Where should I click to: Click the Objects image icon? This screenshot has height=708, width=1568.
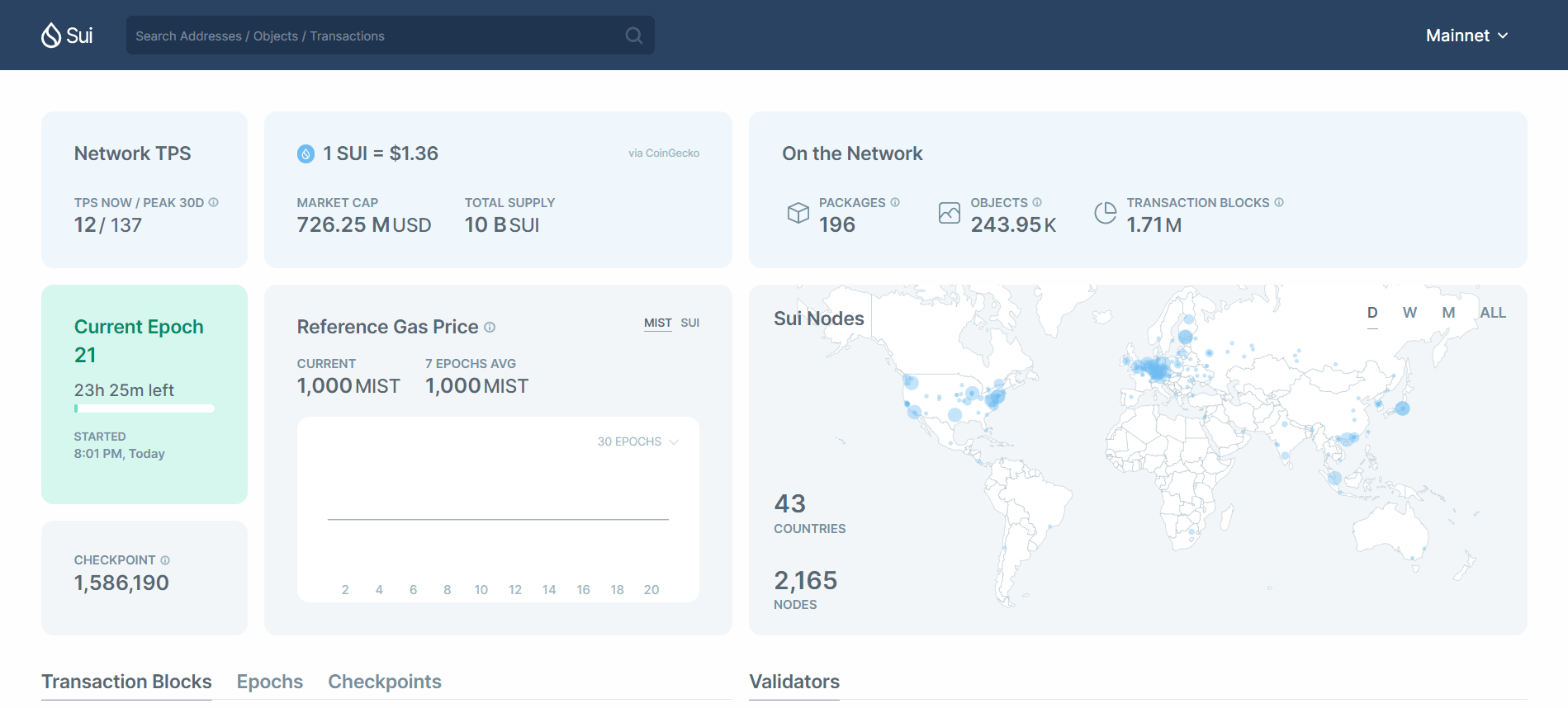click(950, 213)
